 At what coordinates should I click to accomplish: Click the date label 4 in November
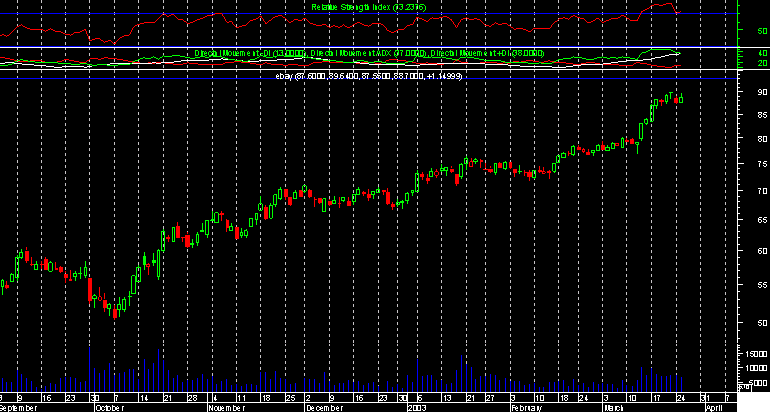(x=215, y=398)
